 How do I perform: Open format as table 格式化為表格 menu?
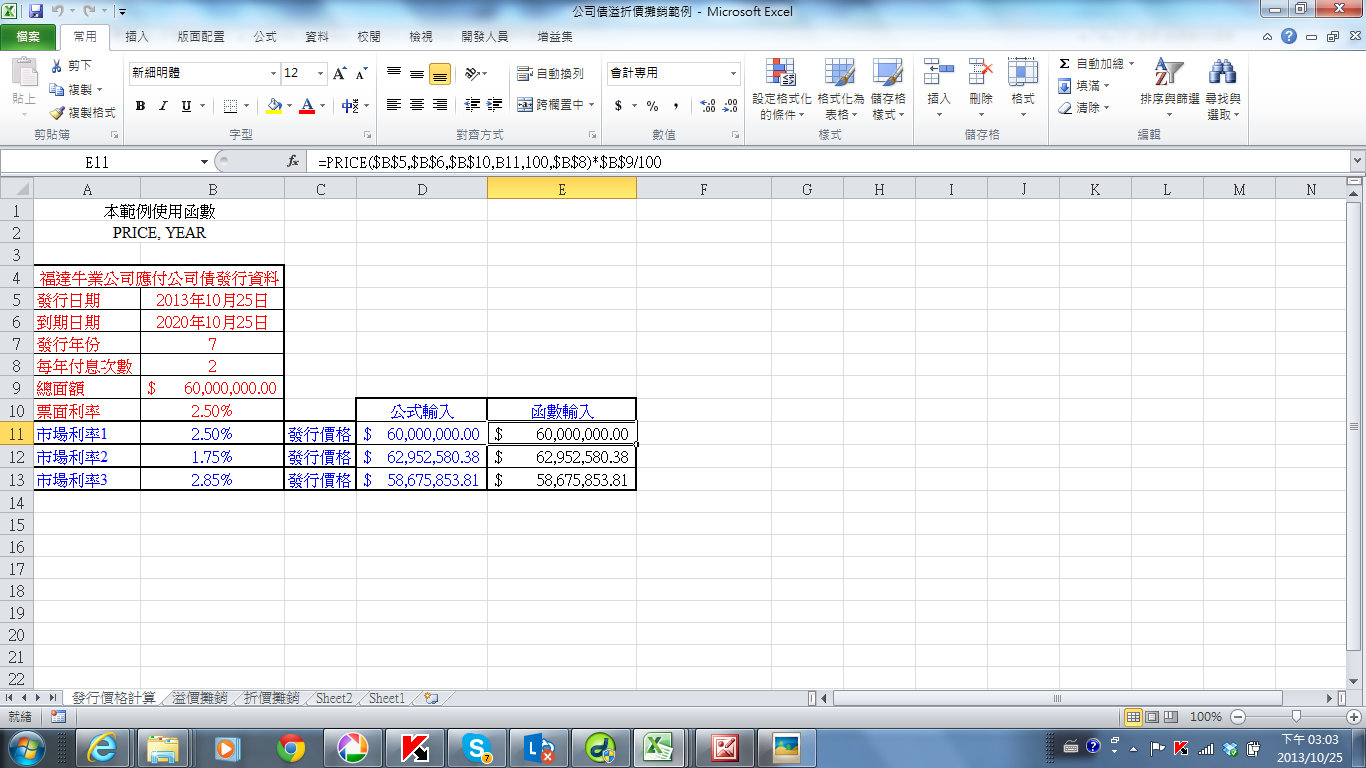pyautogui.click(x=840, y=89)
